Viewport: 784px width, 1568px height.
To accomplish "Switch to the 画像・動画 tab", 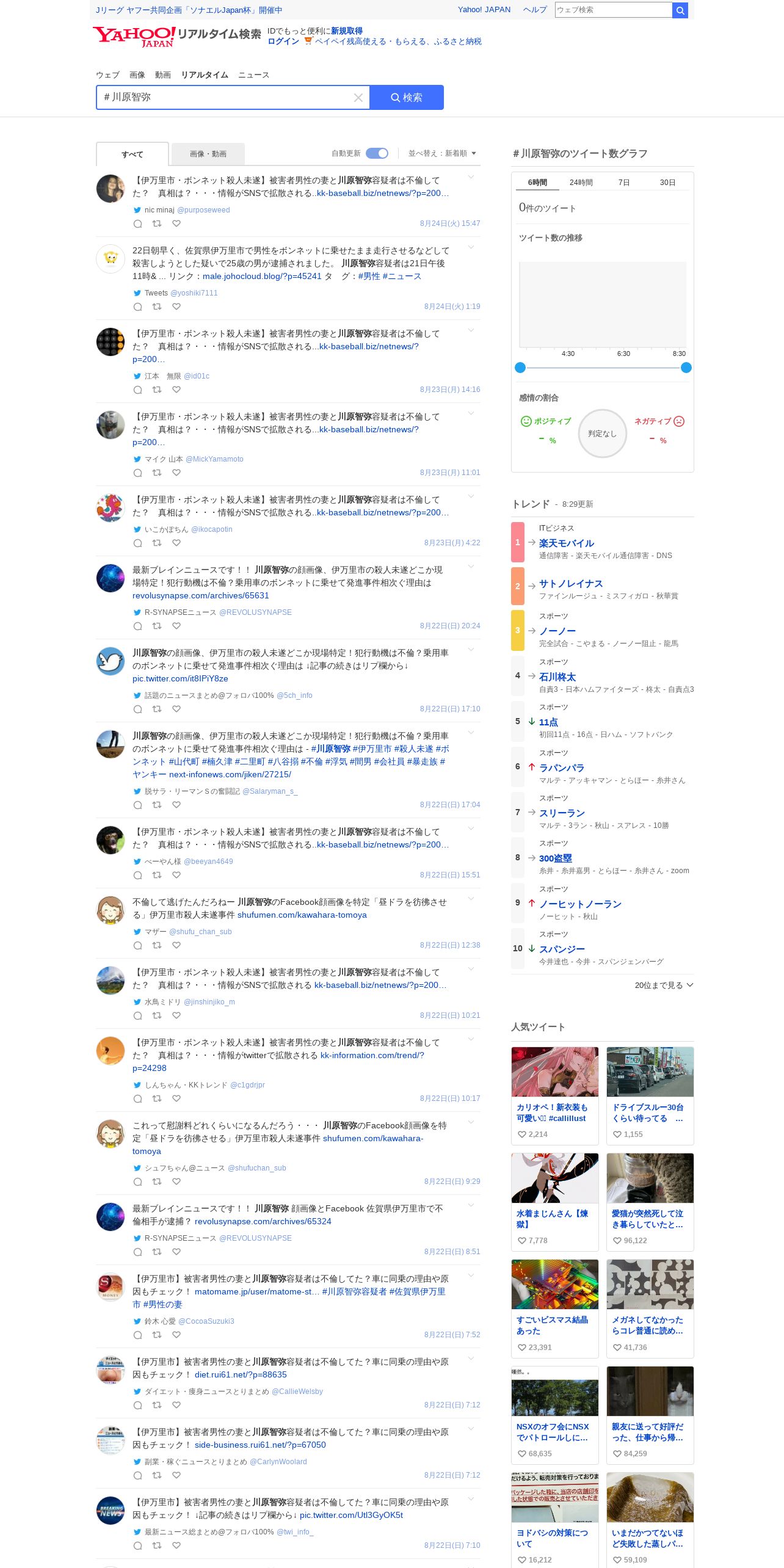I will (208, 154).
